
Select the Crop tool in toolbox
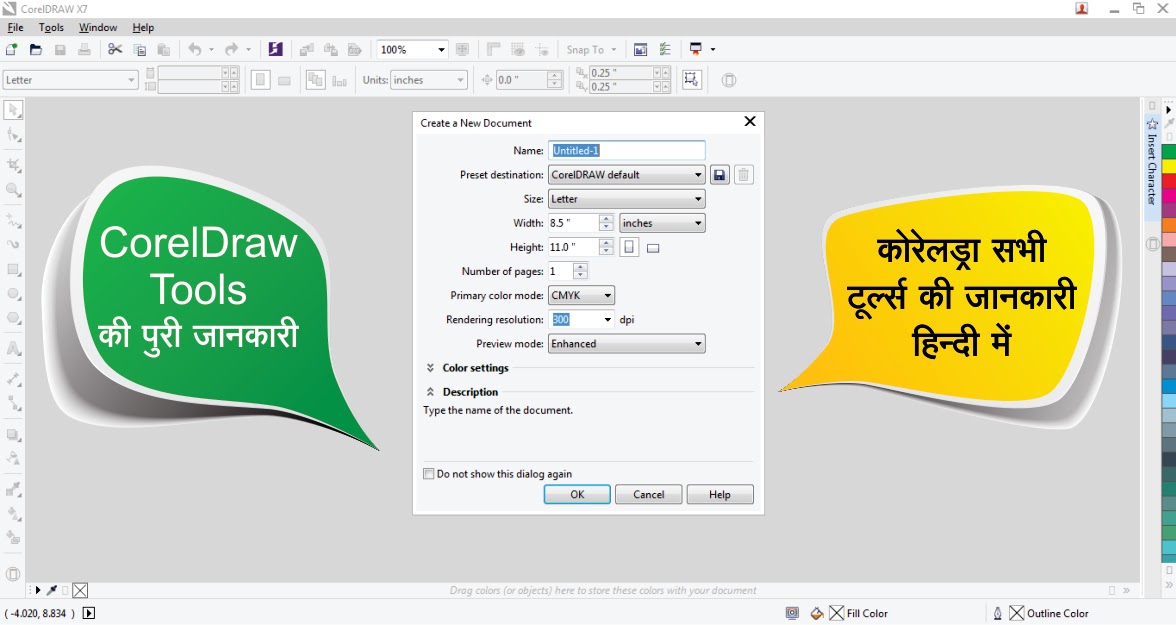point(14,165)
